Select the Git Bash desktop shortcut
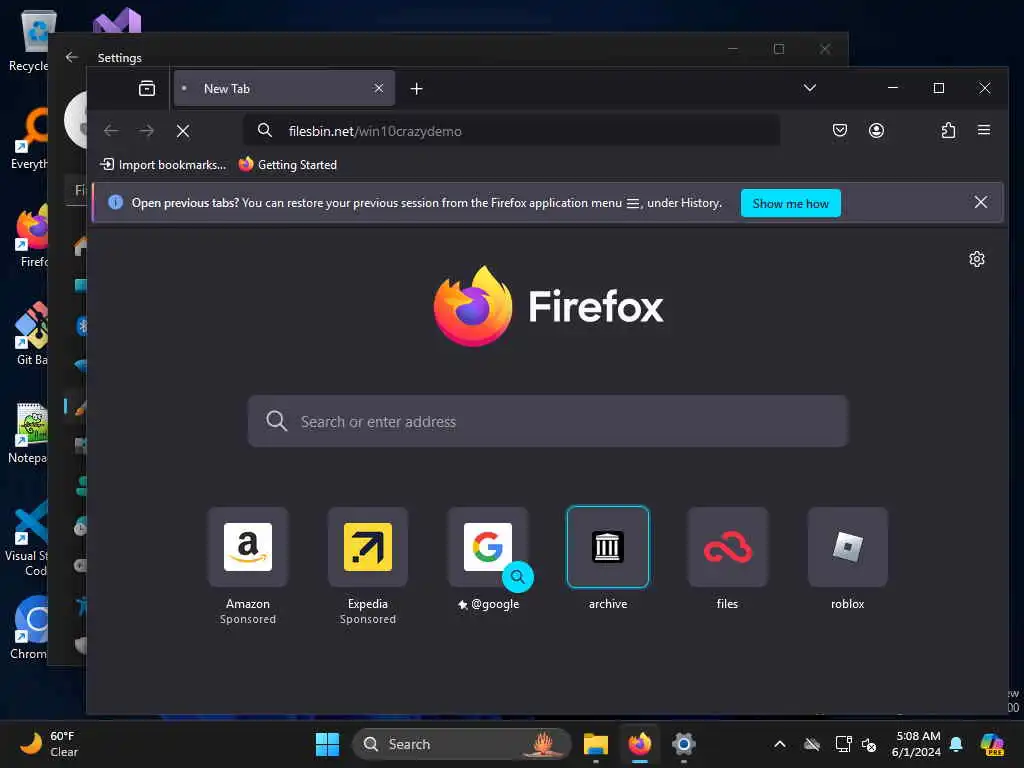1024x768 pixels. pyautogui.click(x=31, y=334)
